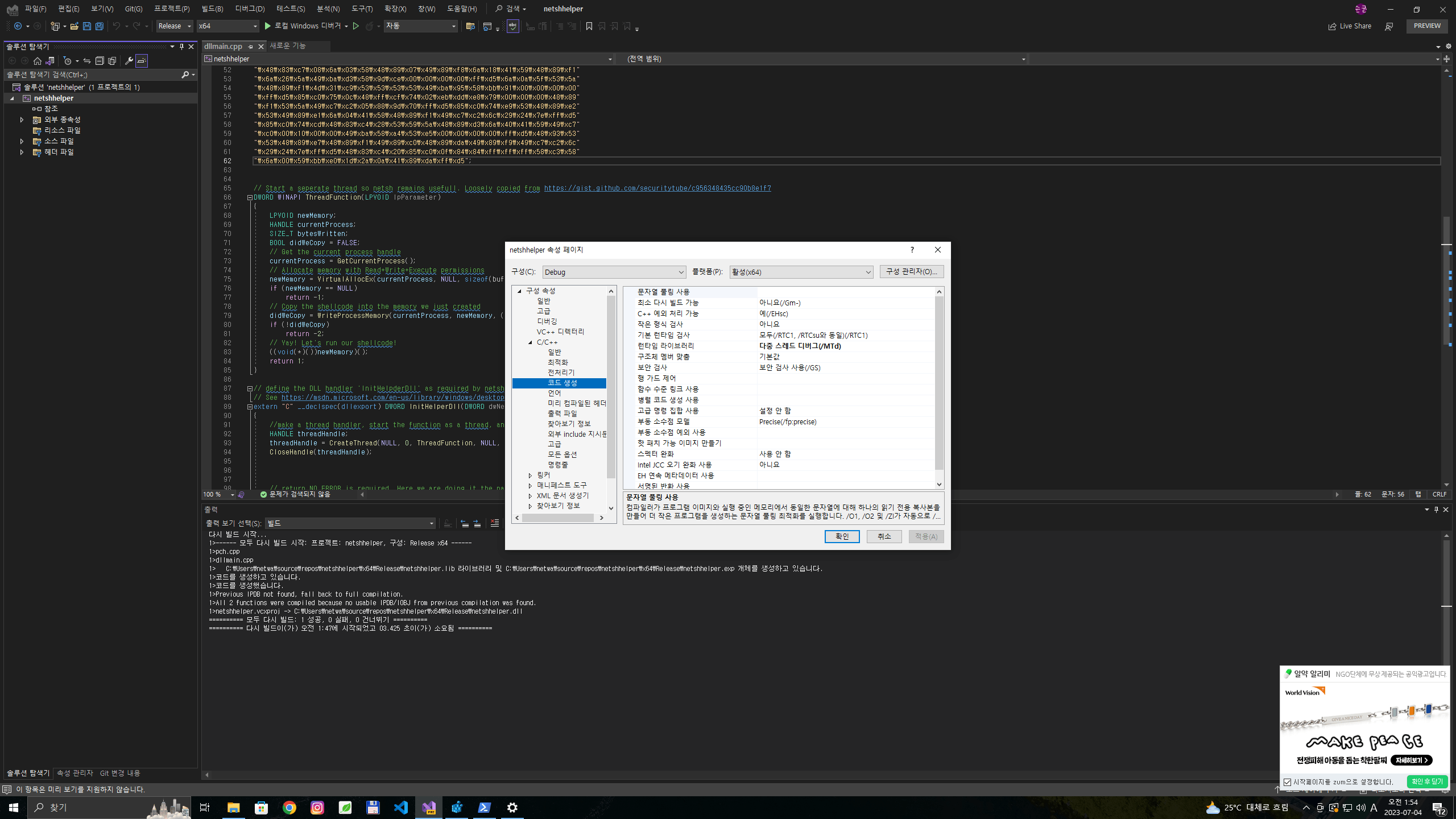Click pending changes filter clock icon
1456x819 pixels.
tap(68, 61)
